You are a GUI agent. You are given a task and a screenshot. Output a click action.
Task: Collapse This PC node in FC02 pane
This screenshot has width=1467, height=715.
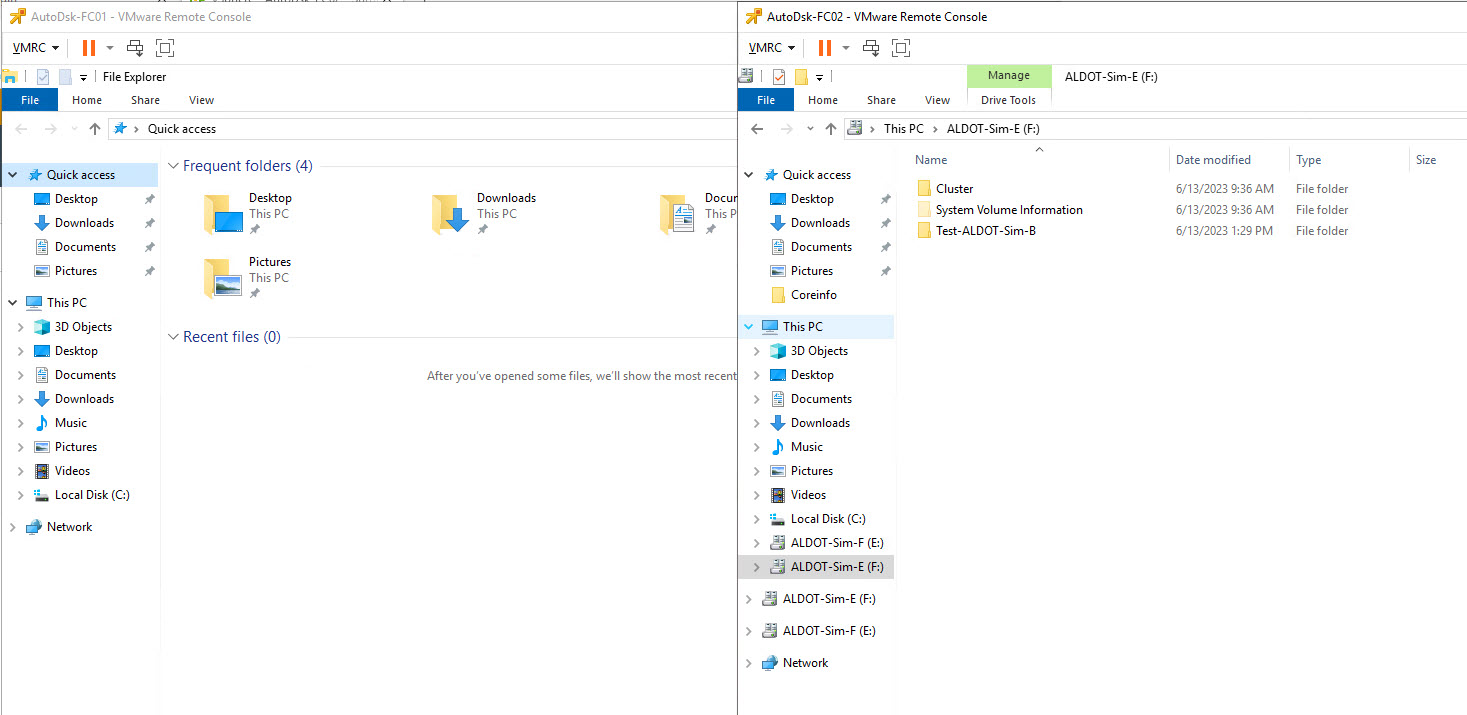click(x=748, y=327)
